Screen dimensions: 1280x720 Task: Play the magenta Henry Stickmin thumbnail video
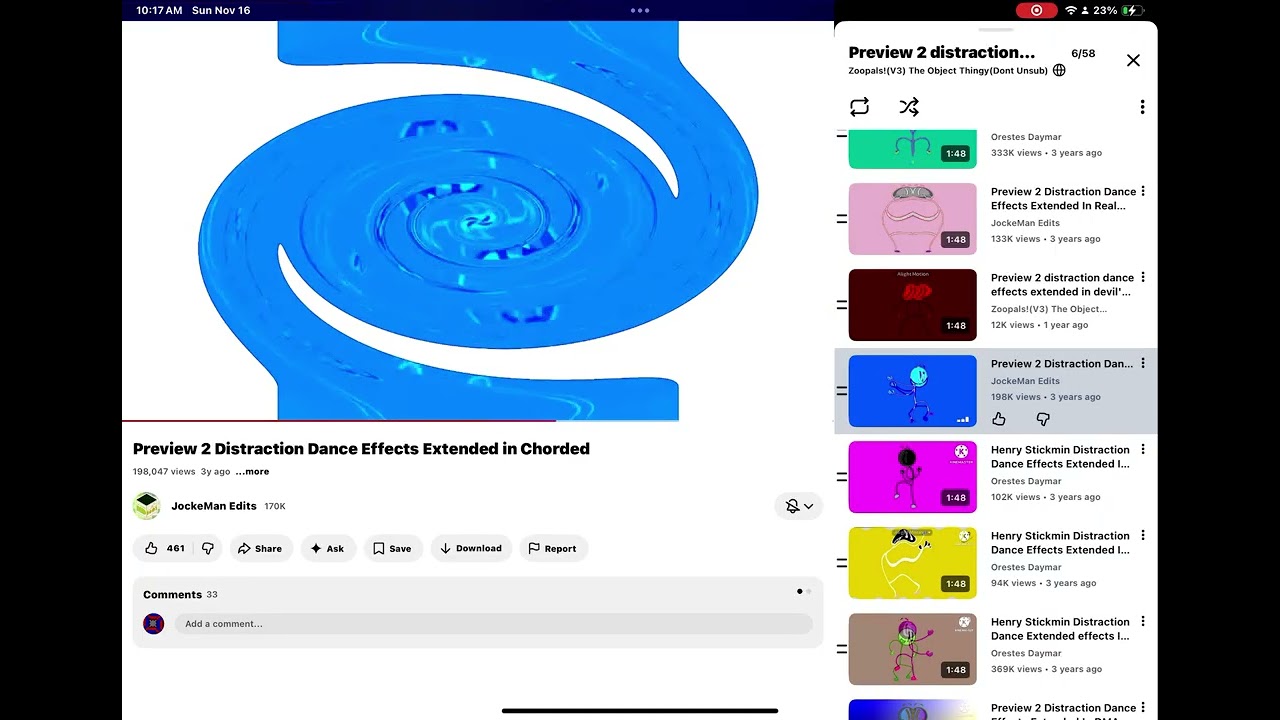point(913,477)
